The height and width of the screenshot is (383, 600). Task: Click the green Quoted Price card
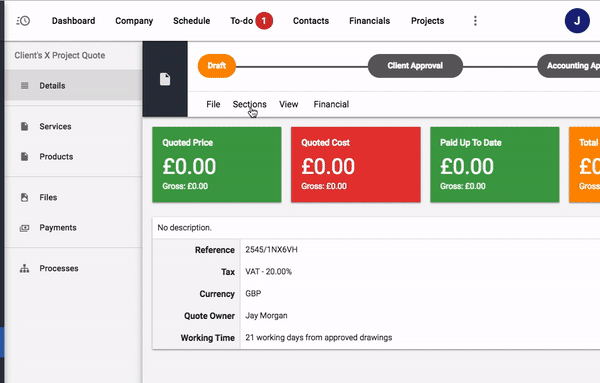tap(217, 165)
